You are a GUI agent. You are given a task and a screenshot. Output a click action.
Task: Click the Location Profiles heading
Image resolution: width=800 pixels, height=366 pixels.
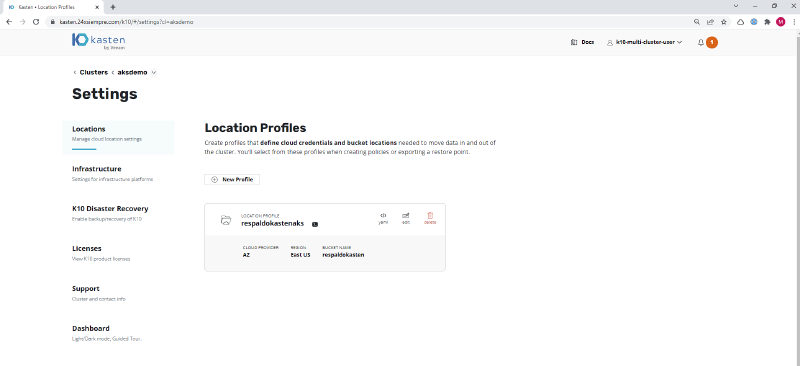(x=255, y=128)
